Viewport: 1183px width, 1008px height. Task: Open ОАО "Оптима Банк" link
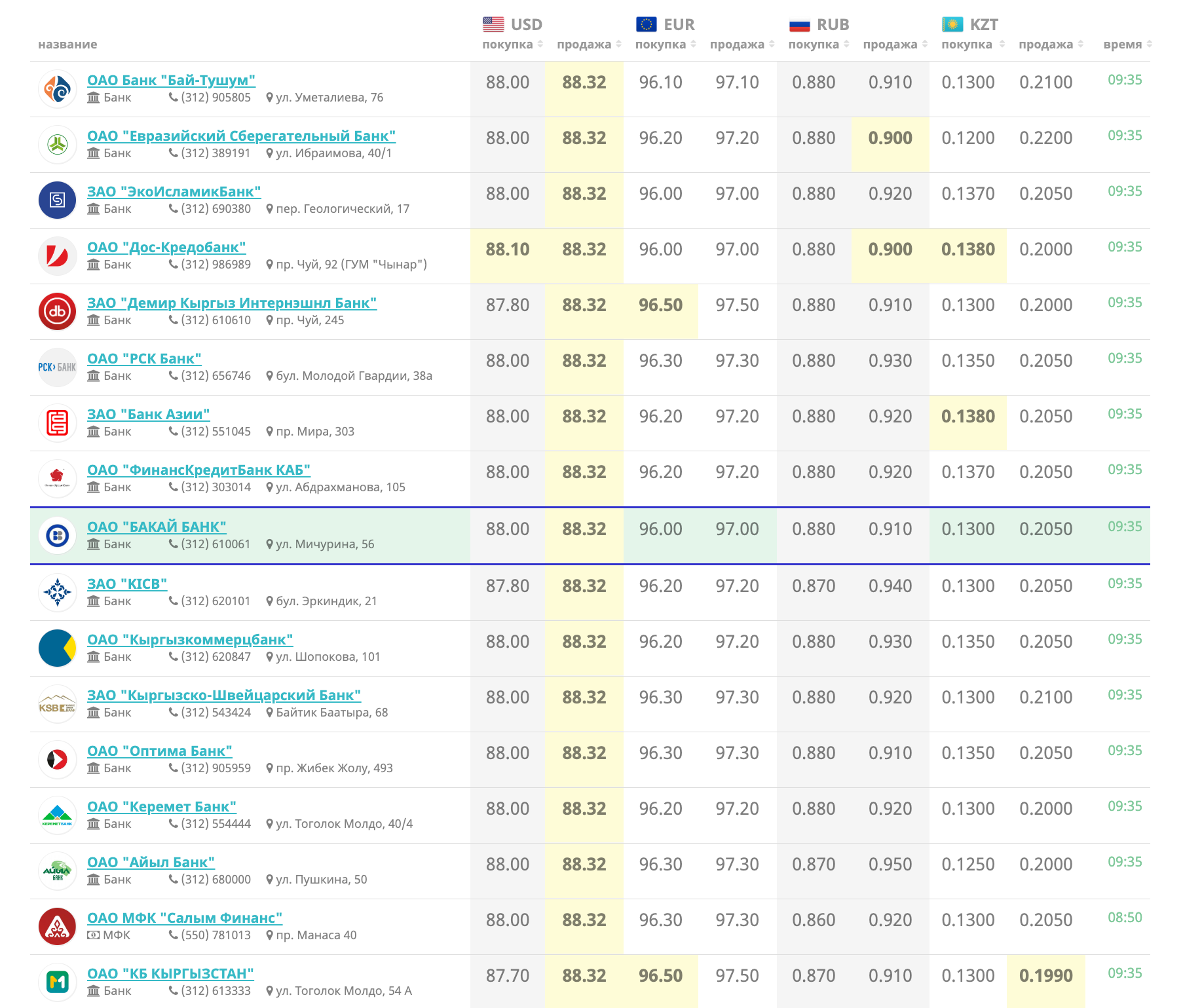pos(160,751)
